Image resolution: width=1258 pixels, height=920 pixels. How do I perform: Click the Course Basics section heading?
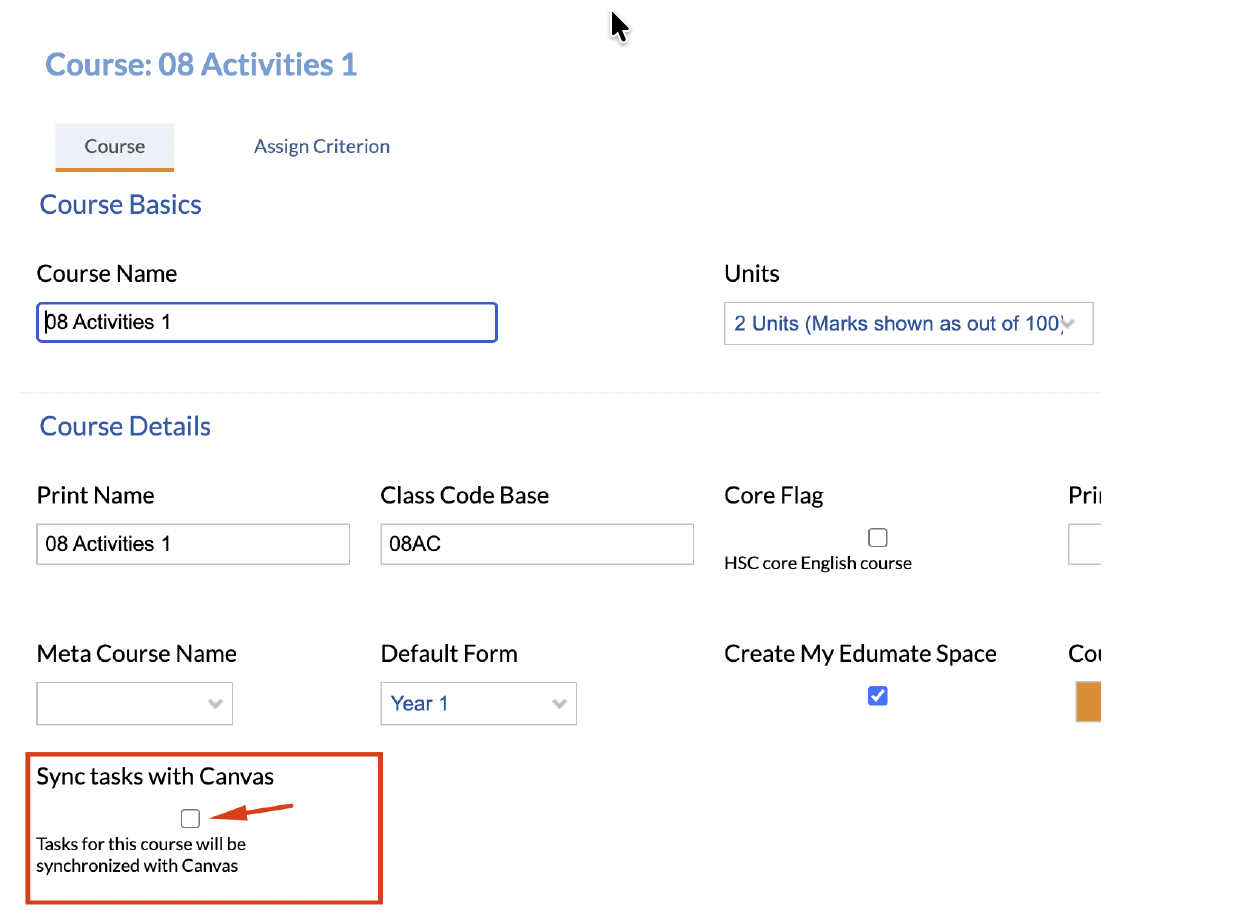pos(121,205)
